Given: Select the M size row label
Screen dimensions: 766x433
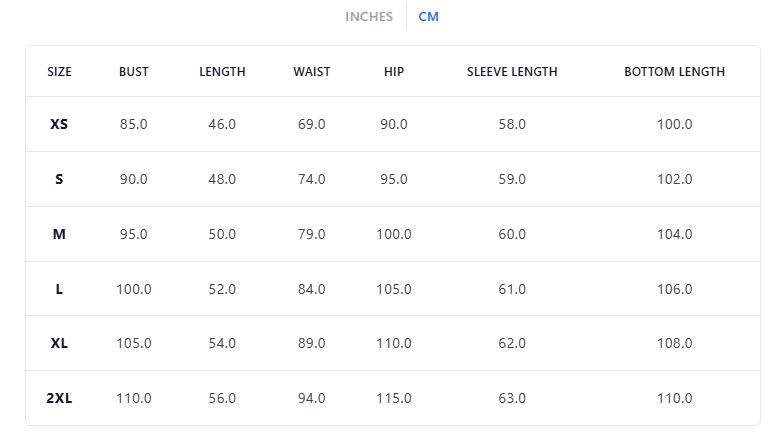Looking at the screenshot, I should click(x=60, y=234).
